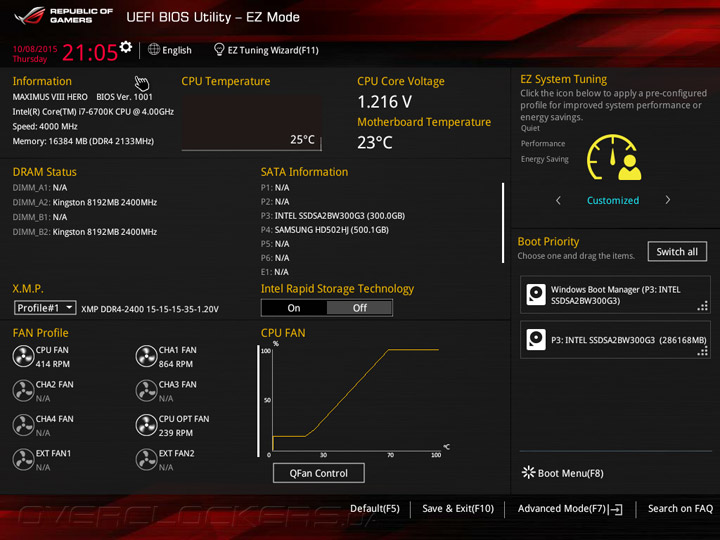
Task: Click the CPU FAN fan icon
Action: pyautogui.click(x=23, y=356)
